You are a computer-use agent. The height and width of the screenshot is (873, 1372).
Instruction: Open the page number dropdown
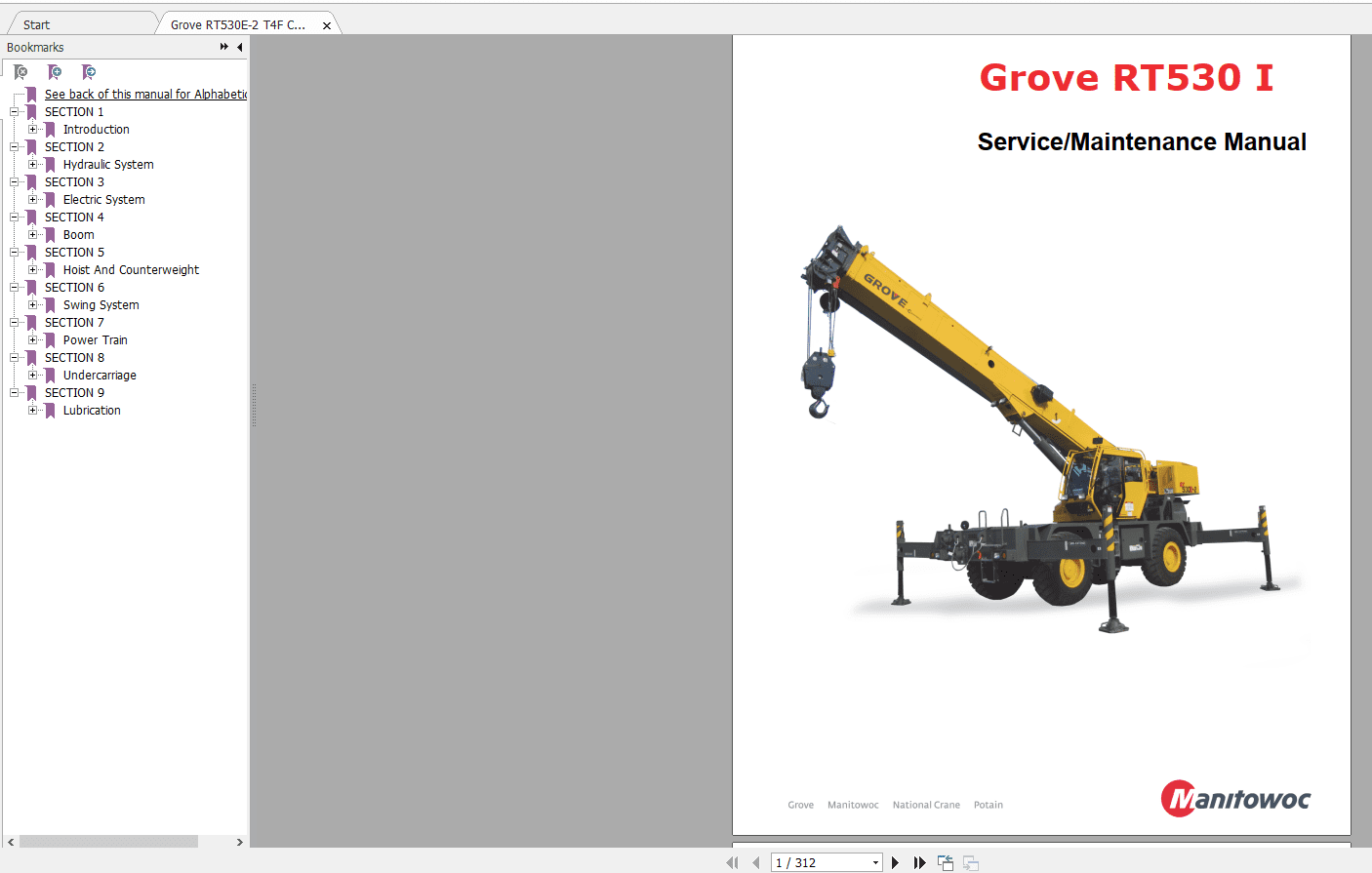875,862
